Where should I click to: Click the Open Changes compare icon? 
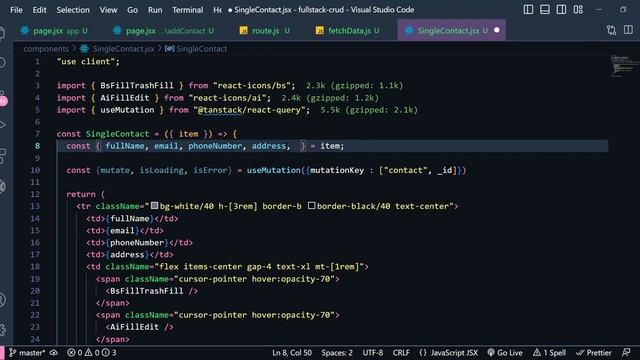[x=611, y=30]
